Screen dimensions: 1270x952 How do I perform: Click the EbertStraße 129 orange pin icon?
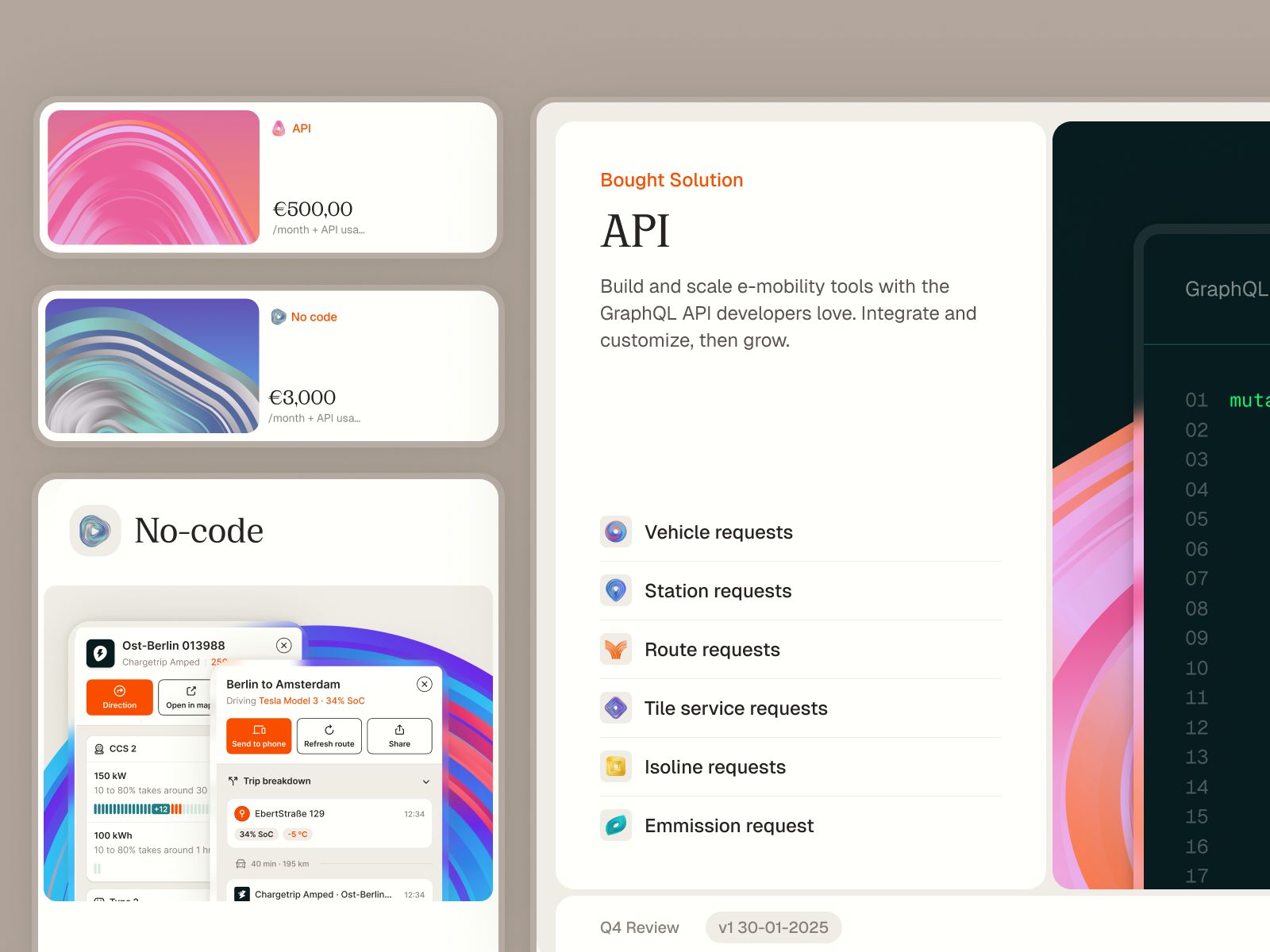242,813
